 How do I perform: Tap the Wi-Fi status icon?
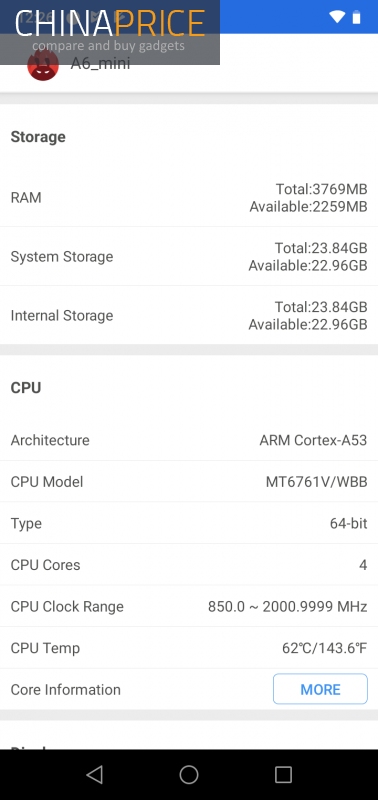click(337, 17)
